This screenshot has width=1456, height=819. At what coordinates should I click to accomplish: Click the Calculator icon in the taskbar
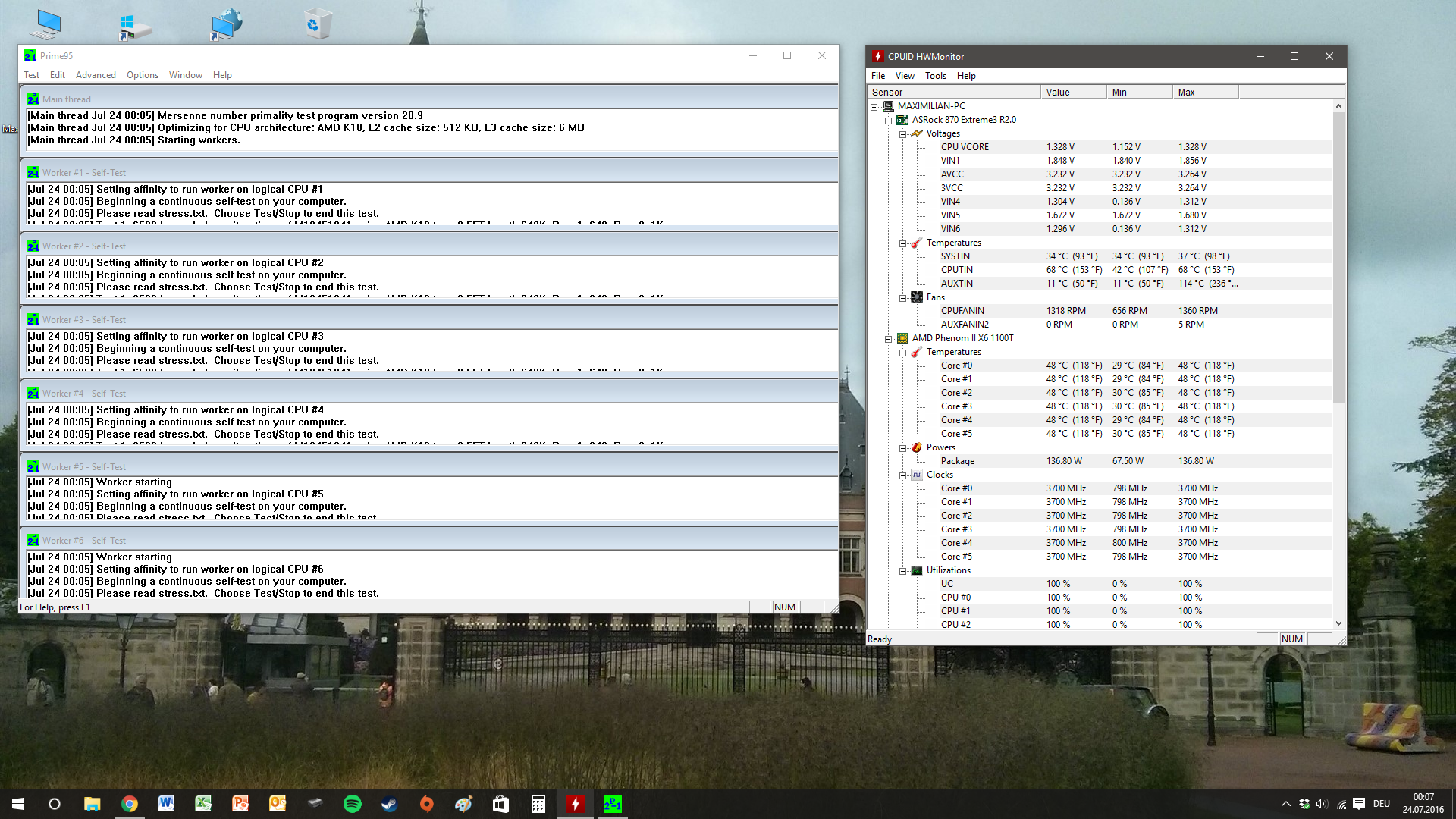click(x=538, y=804)
